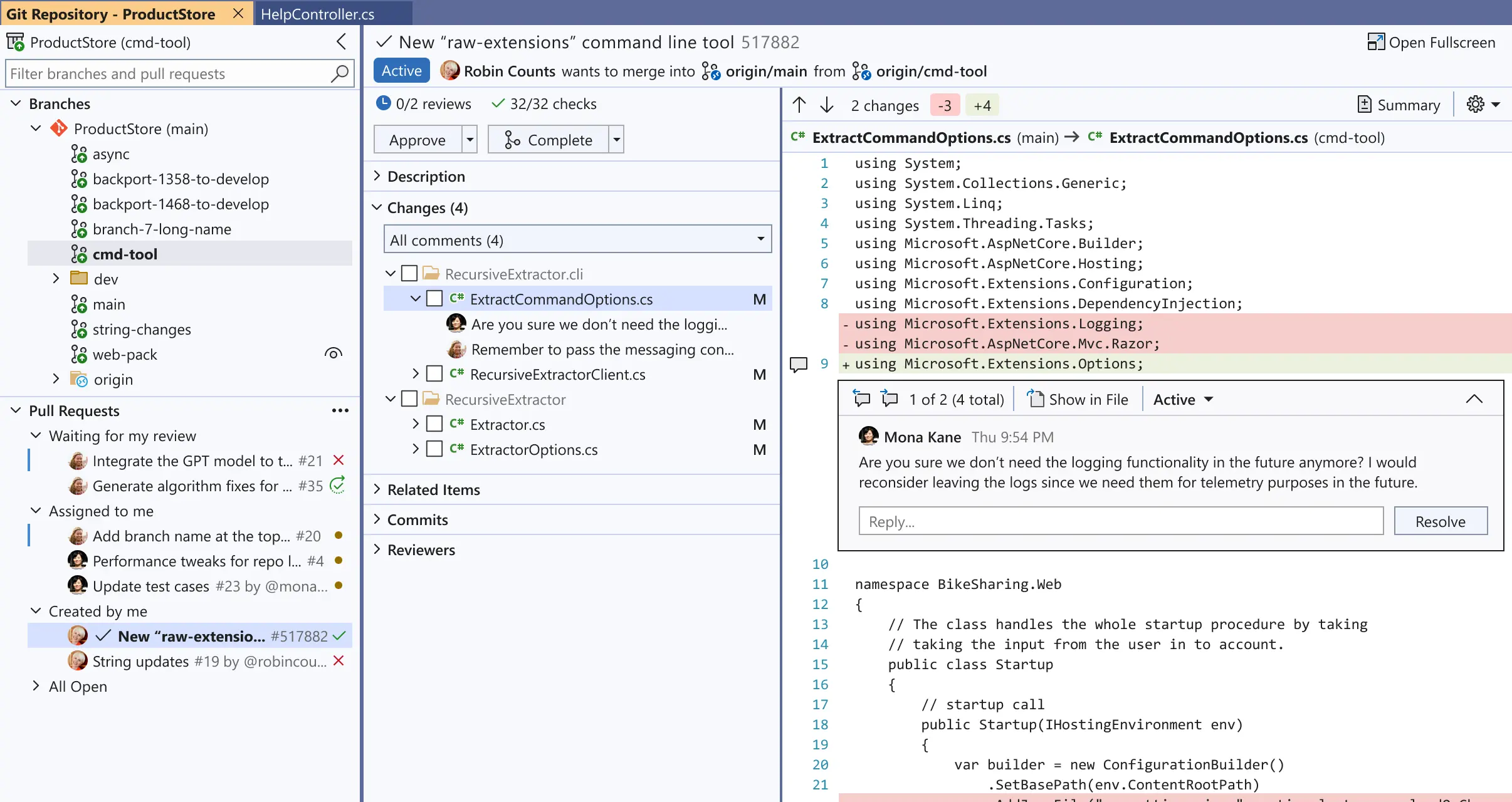The image size is (1512, 802).
Task: Collapse the sidebar with the back chevron near ProductStore
Action: pyautogui.click(x=342, y=41)
